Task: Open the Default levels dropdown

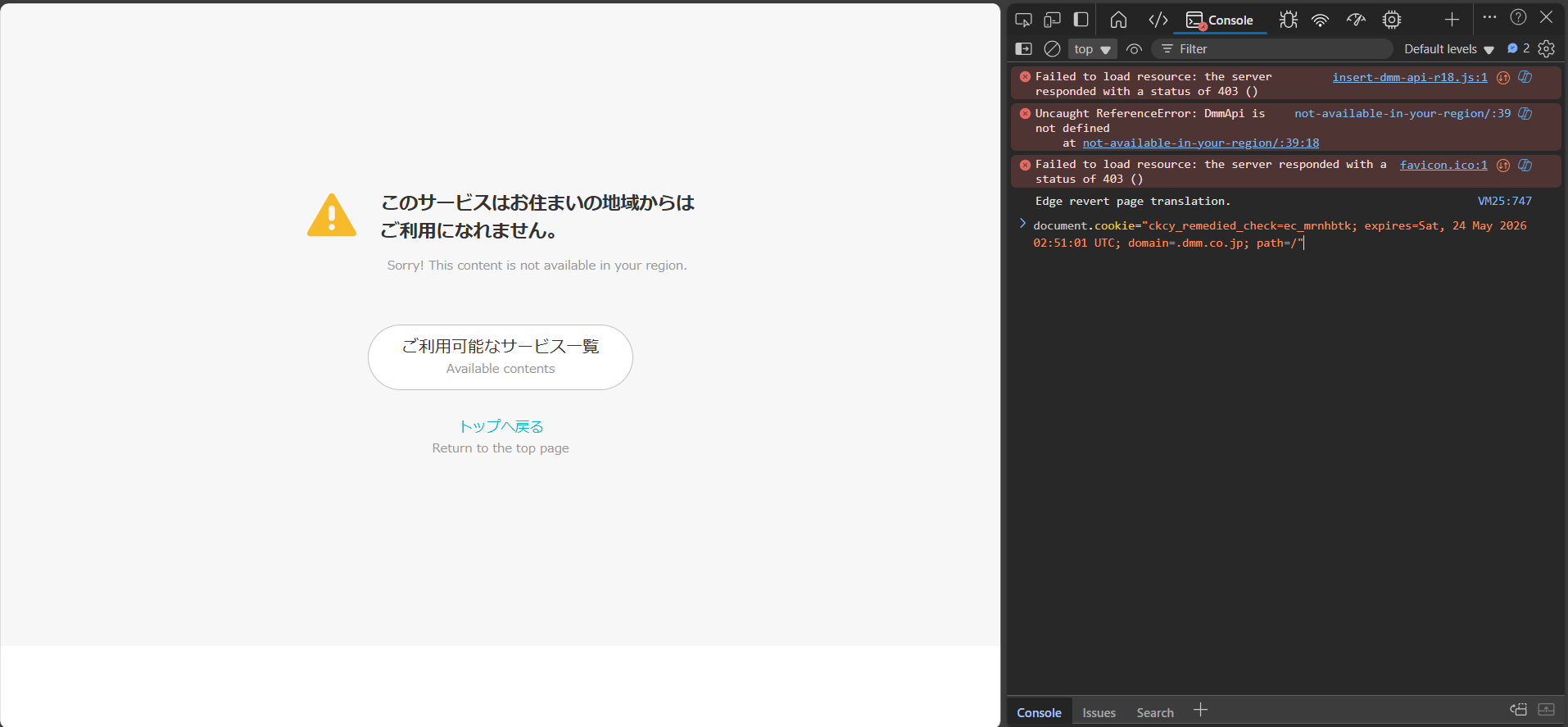Action: click(1448, 49)
